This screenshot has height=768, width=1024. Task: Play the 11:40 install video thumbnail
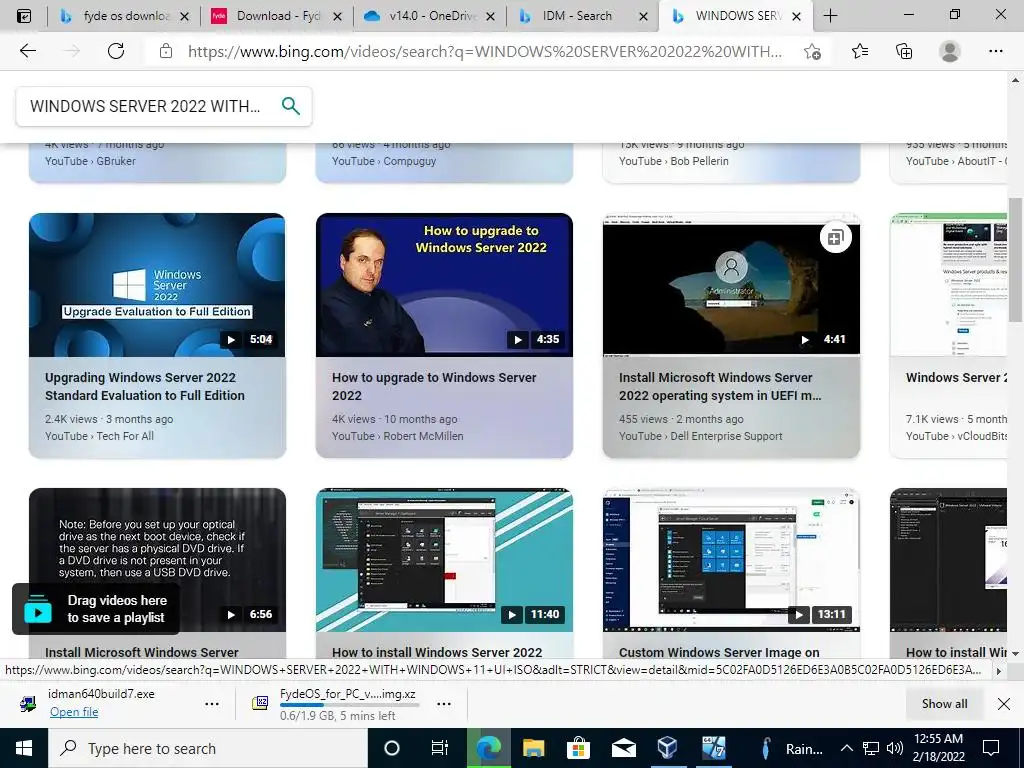tap(444, 560)
